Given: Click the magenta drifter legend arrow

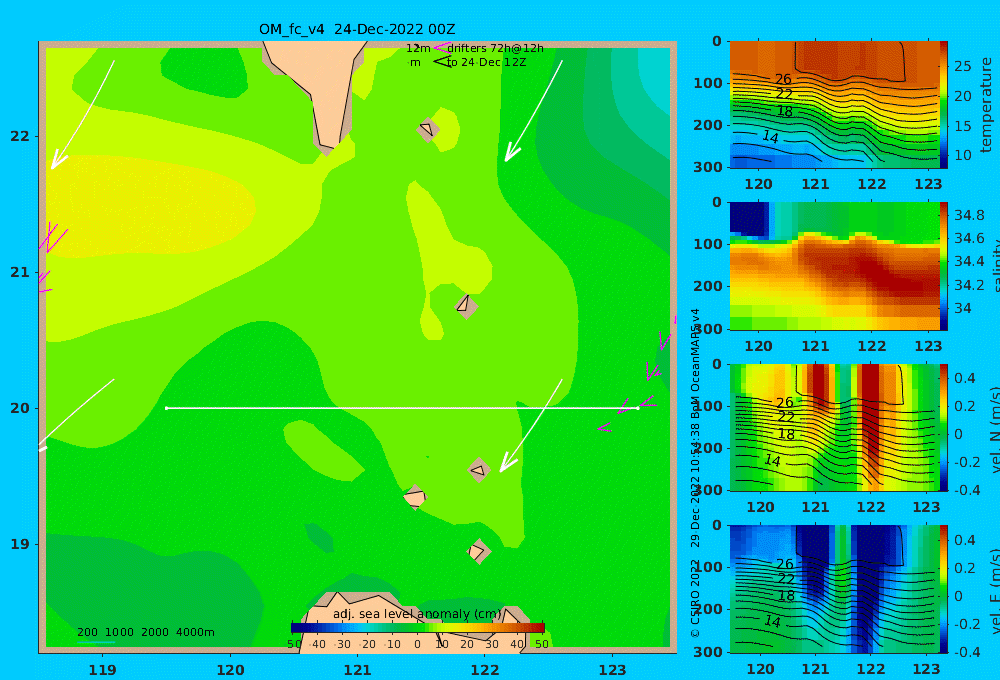Looking at the screenshot, I should (441, 48).
